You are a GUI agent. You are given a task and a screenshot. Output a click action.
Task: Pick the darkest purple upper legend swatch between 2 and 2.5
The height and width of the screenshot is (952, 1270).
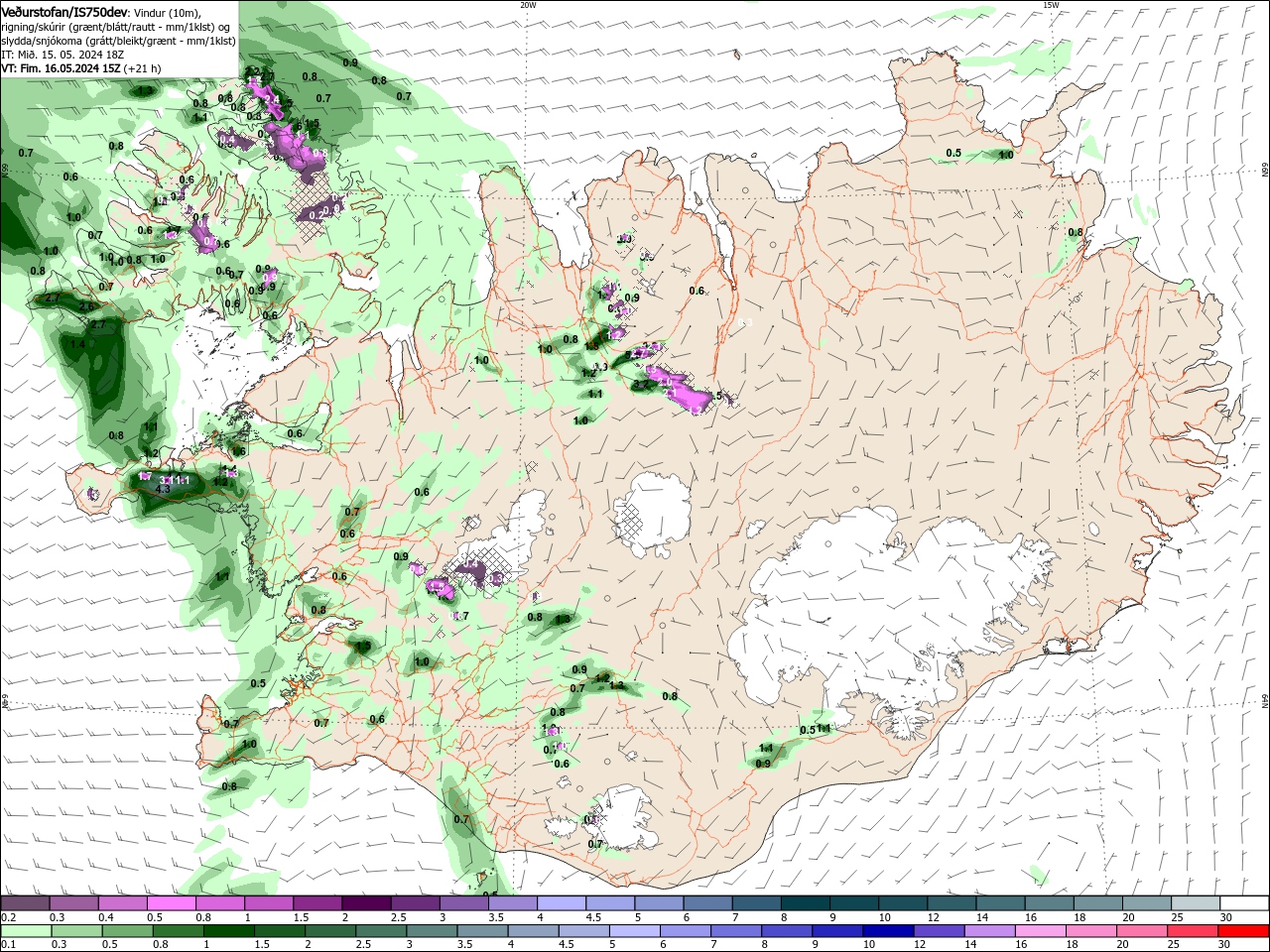click(x=366, y=903)
